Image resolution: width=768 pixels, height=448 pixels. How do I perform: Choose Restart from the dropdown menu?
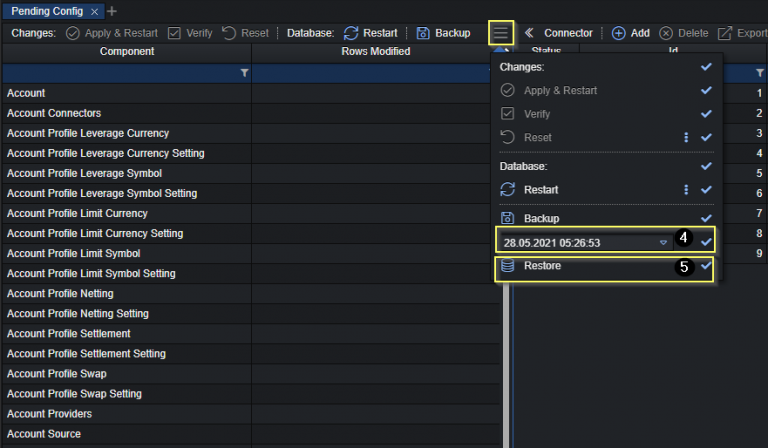(541, 189)
